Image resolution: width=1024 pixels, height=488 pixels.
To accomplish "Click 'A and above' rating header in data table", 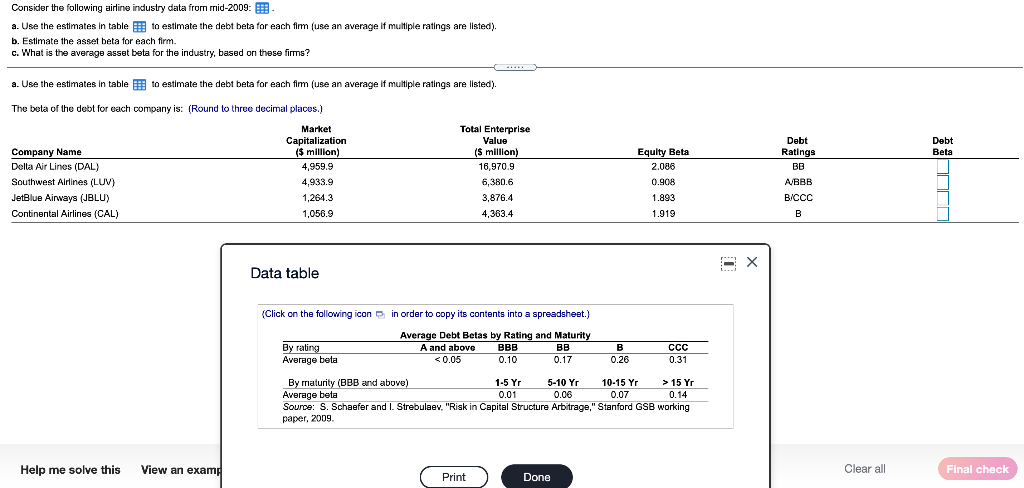I will tap(447, 348).
